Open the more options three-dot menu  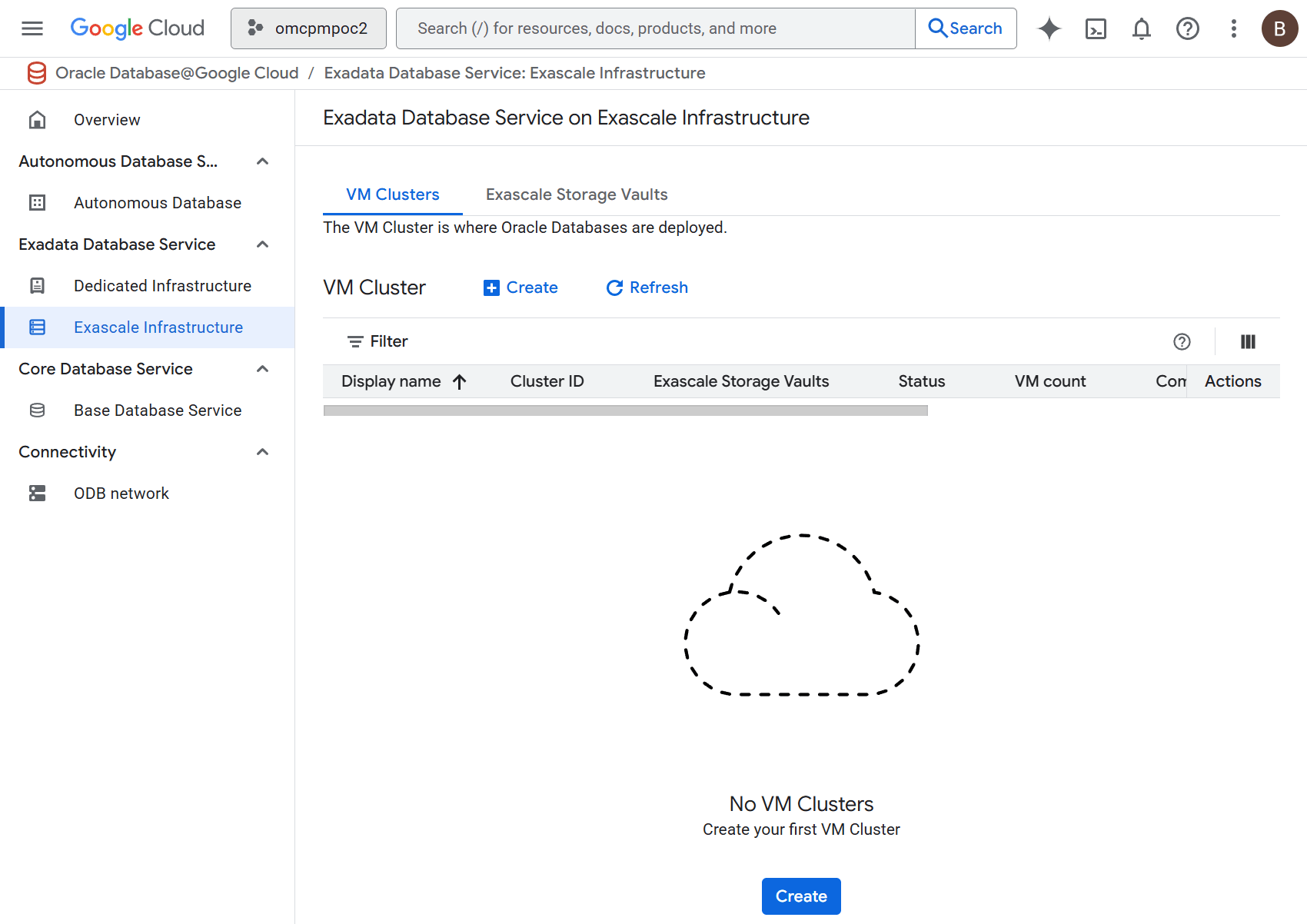[1233, 28]
